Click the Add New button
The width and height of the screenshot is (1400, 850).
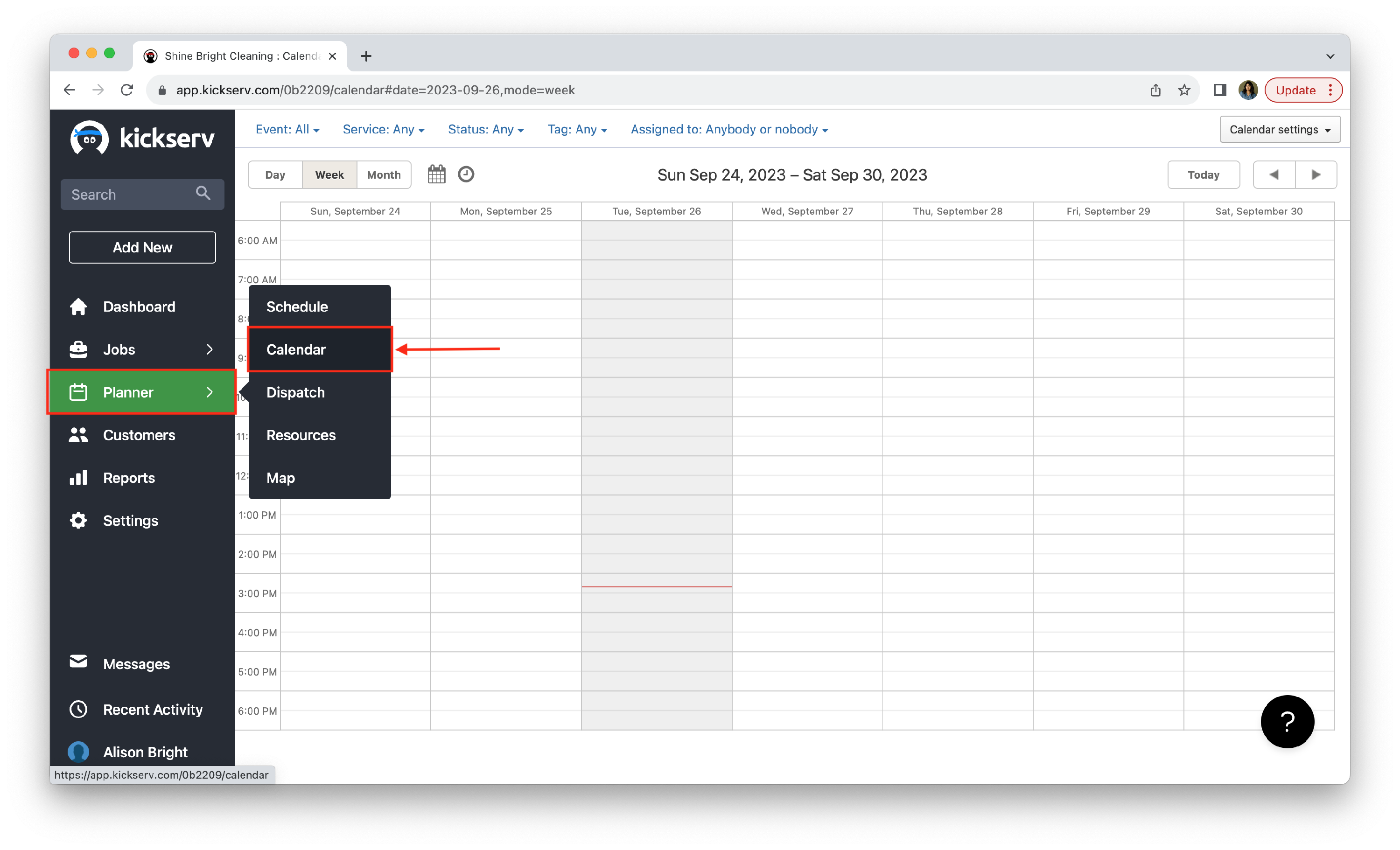[142, 247]
